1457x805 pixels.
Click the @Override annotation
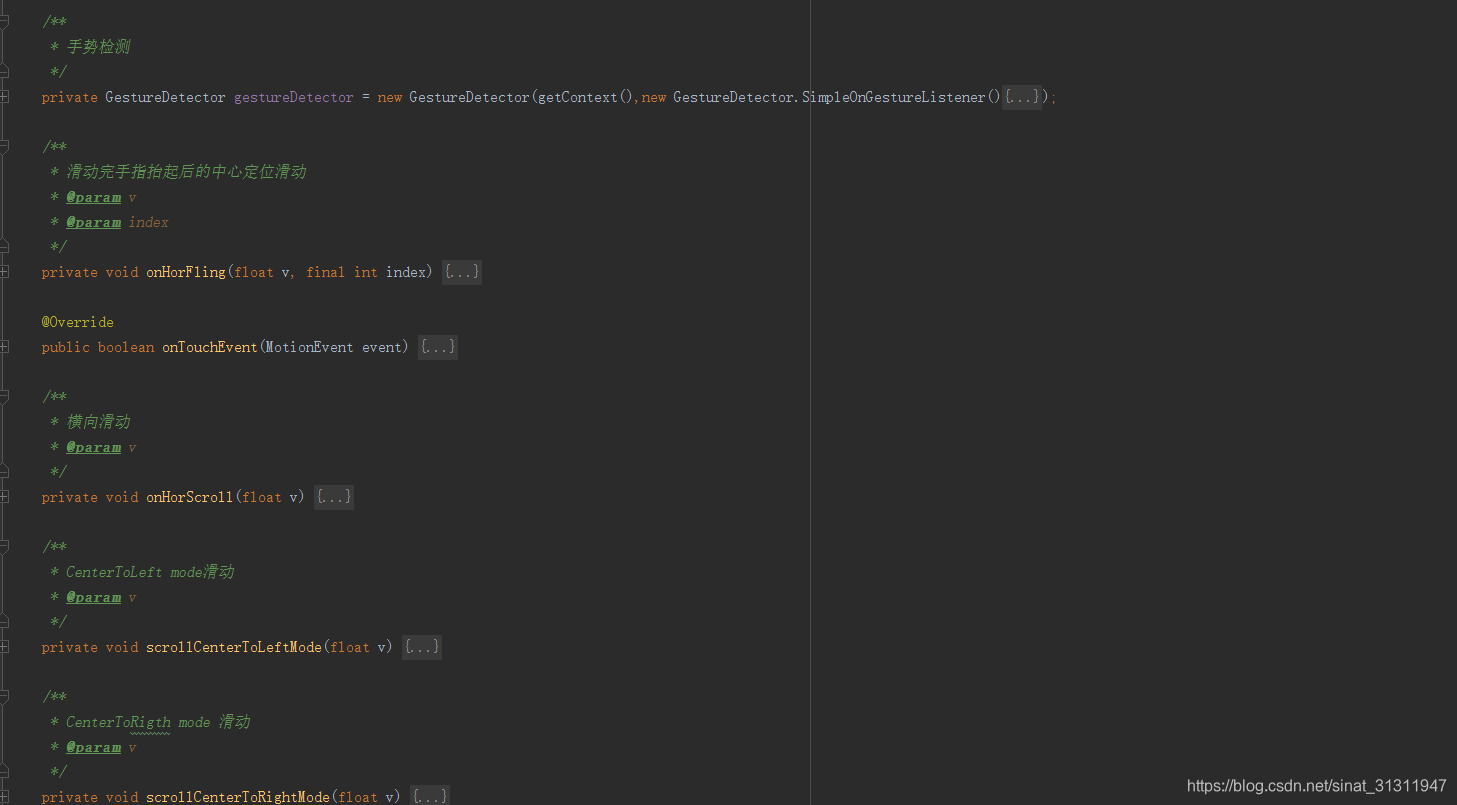tap(78, 322)
